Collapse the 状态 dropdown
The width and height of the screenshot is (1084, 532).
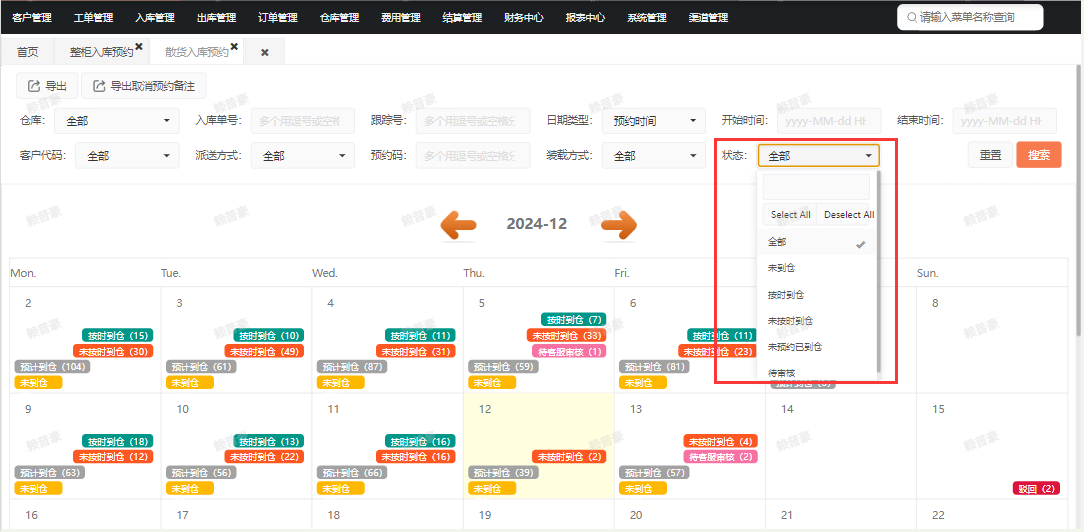point(819,156)
